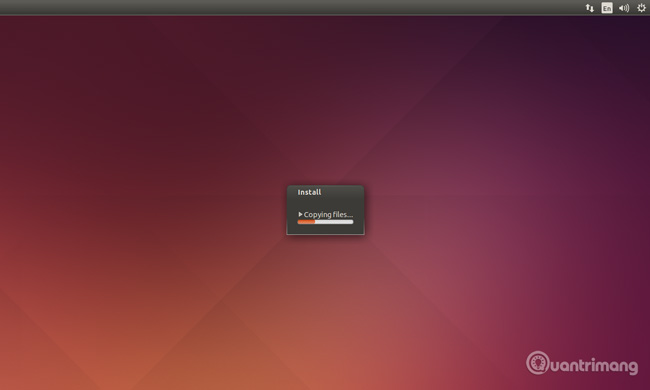Open the system gear session menu
The height and width of the screenshot is (390, 650).
tap(641, 8)
